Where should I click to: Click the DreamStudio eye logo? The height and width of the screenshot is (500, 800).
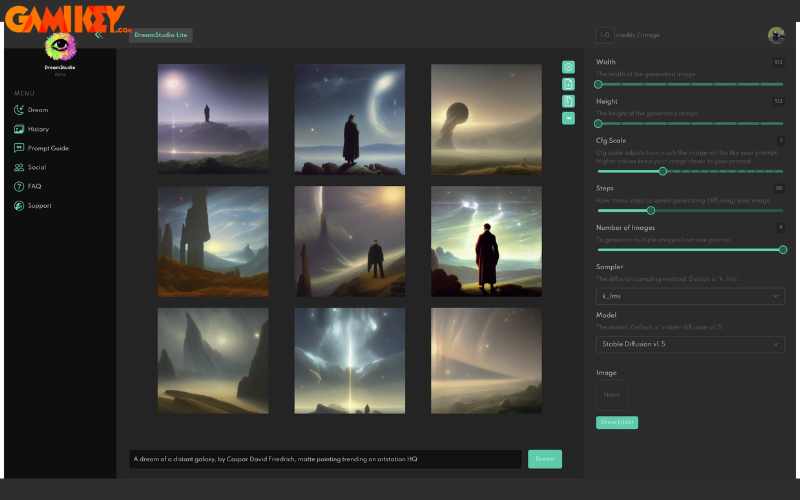60,46
